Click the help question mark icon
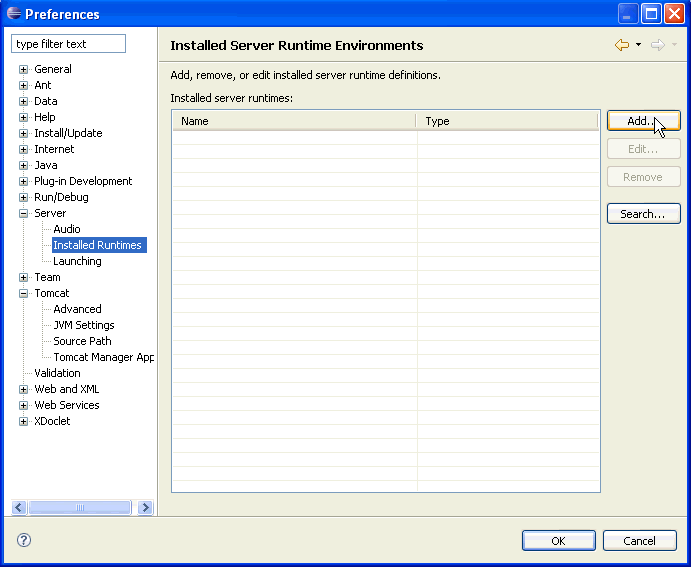This screenshot has width=691, height=567. pyautogui.click(x=24, y=540)
